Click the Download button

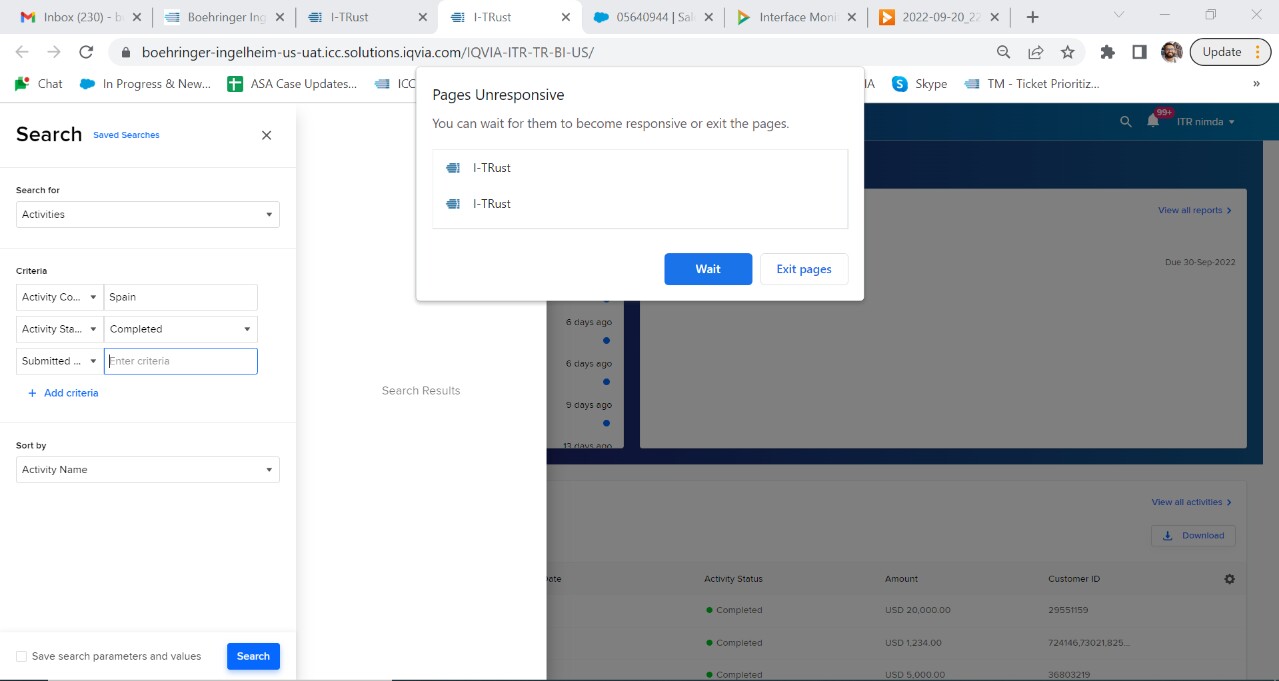1193,536
